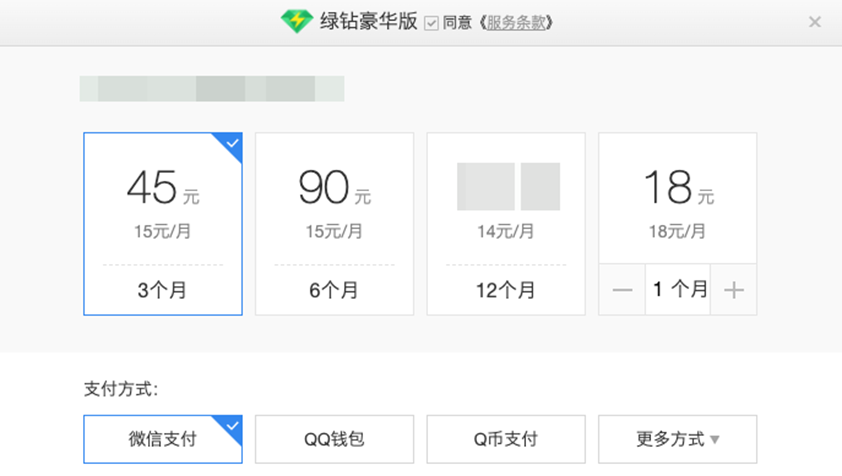Click the green diamond logo icon
The width and height of the screenshot is (842, 476).
297,21
